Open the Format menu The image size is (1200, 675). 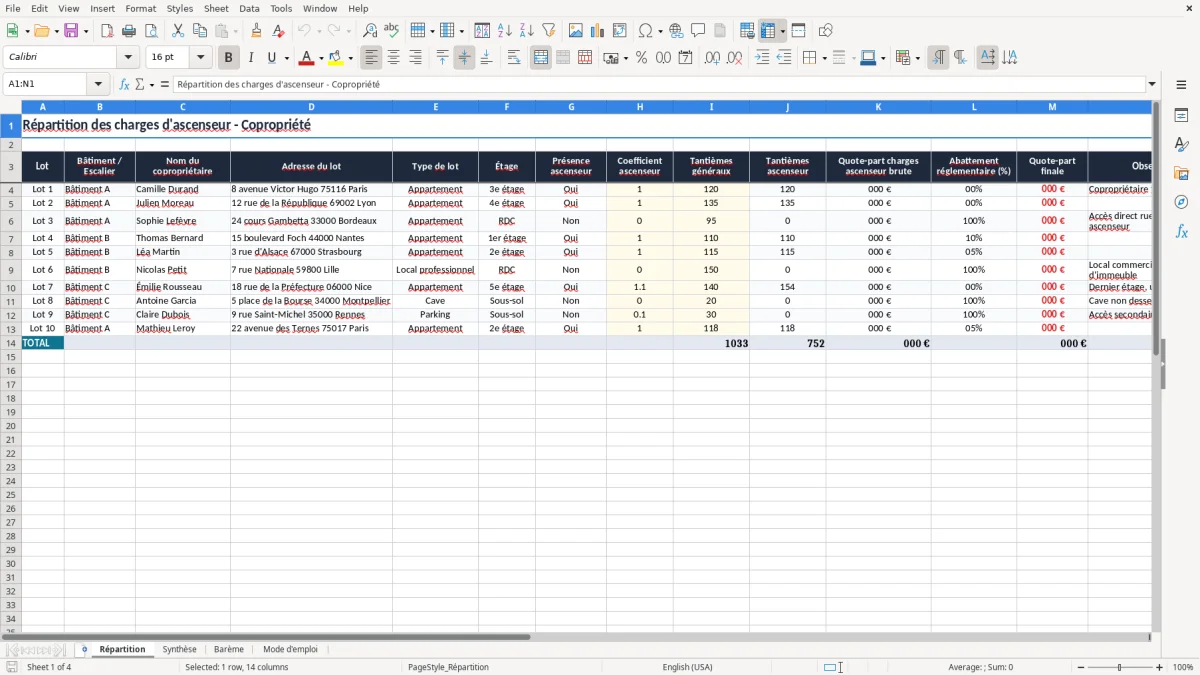140,8
